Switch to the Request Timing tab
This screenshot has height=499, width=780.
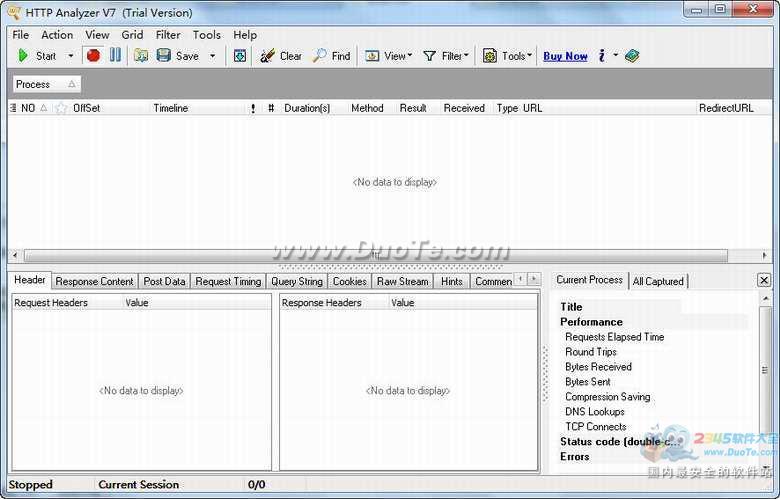(x=228, y=282)
